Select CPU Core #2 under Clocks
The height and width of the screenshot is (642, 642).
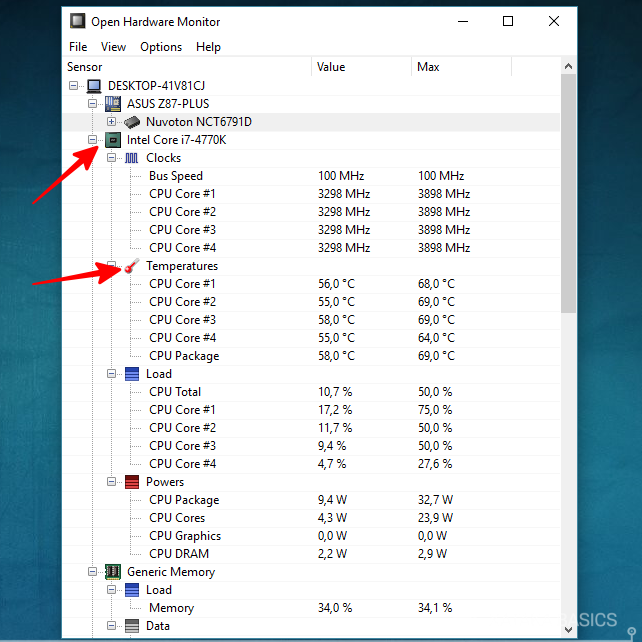pos(311,212)
